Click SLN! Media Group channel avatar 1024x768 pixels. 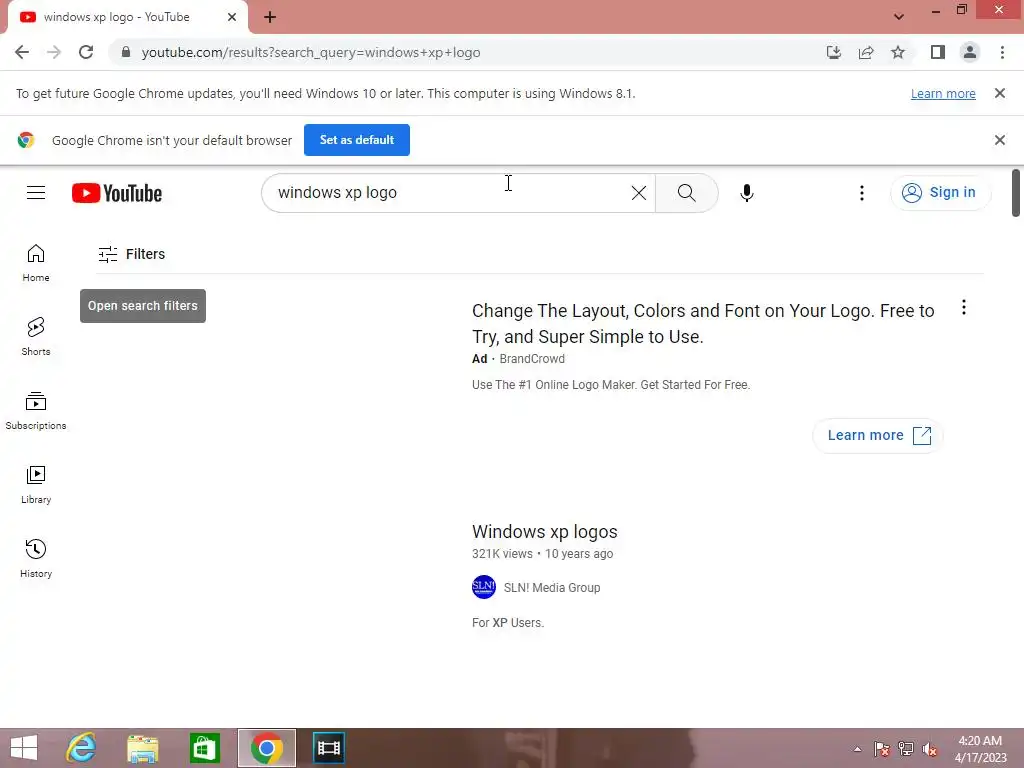coord(483,587)
